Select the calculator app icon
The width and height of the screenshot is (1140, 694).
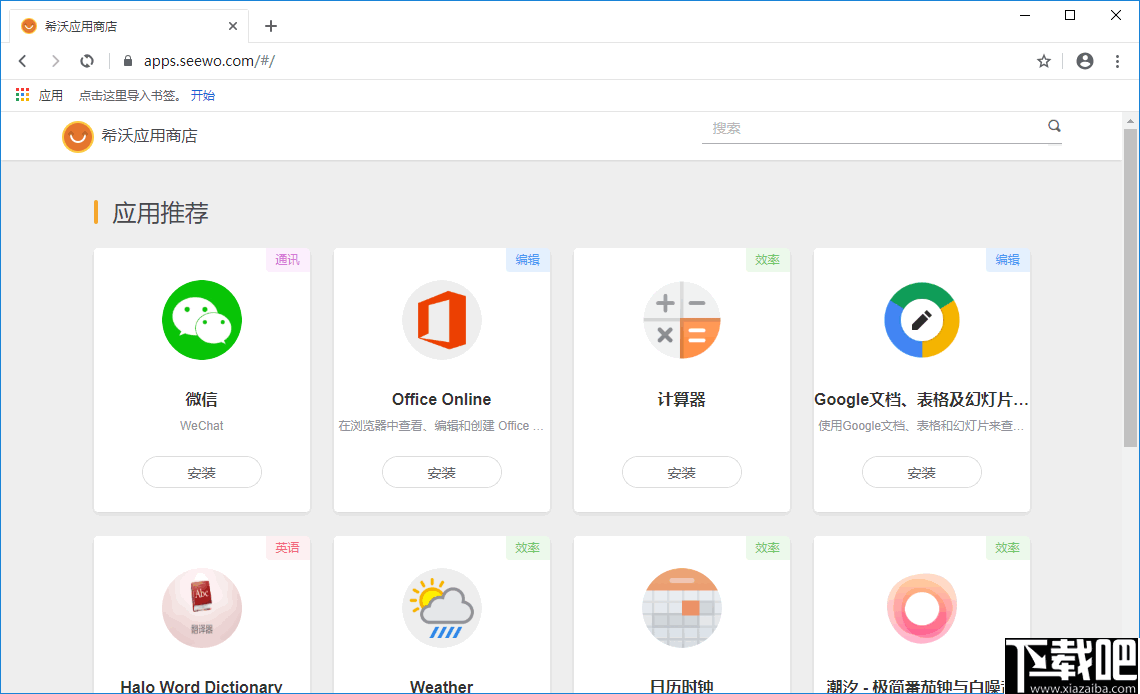(681, 320)
